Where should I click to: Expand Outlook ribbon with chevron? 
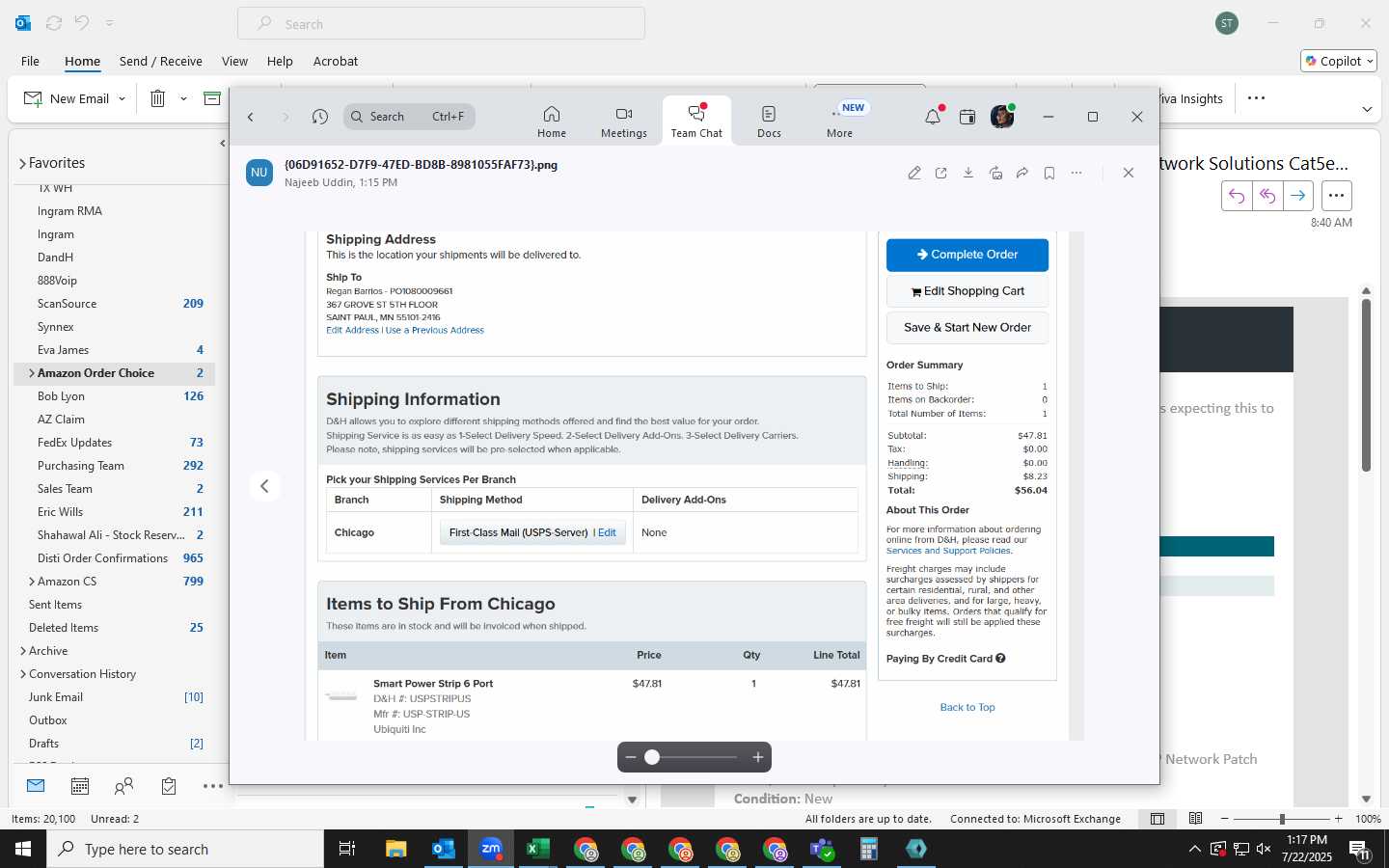point(1367,109)
